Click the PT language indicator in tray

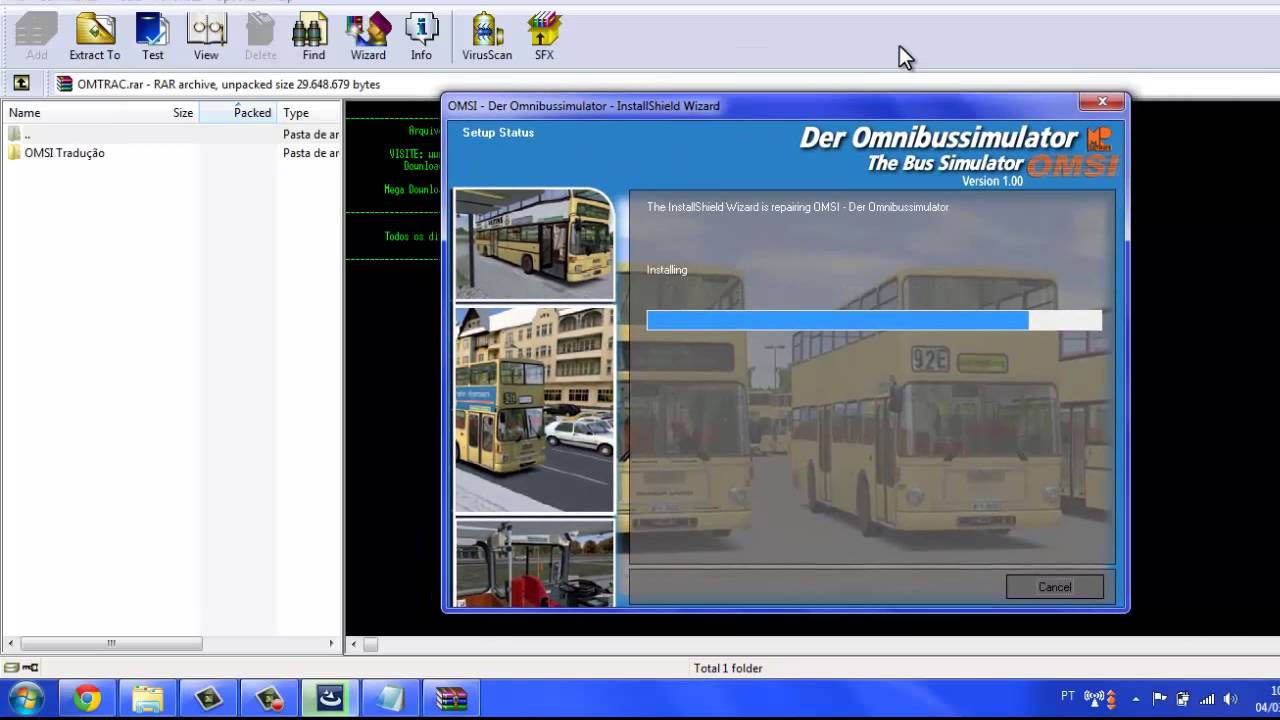point(1068,696)
